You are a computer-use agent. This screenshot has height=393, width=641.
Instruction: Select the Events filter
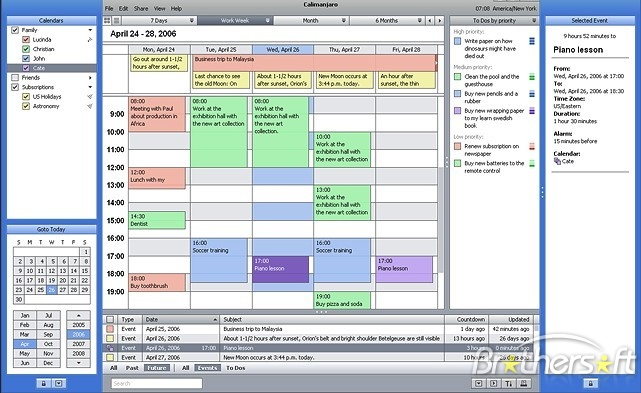[207, 368]
